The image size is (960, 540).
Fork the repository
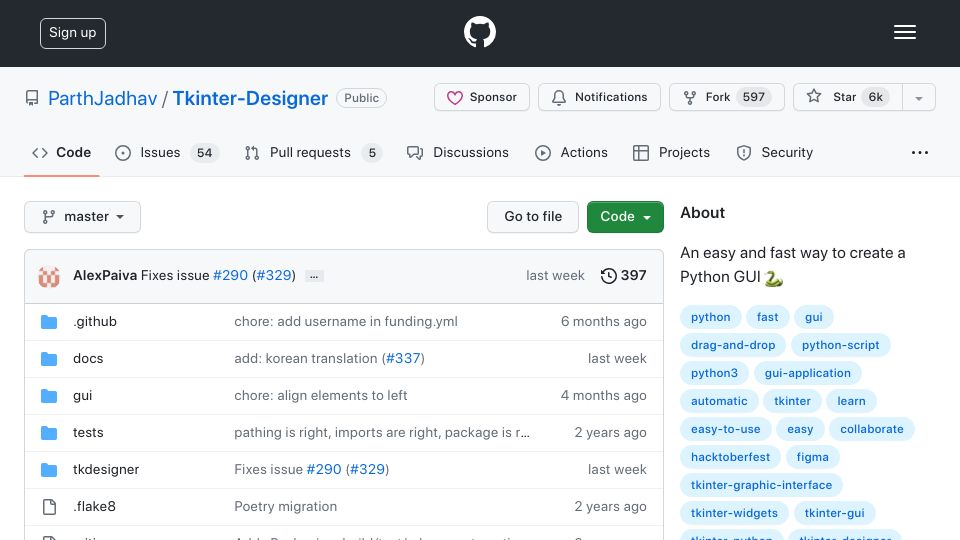727,97
